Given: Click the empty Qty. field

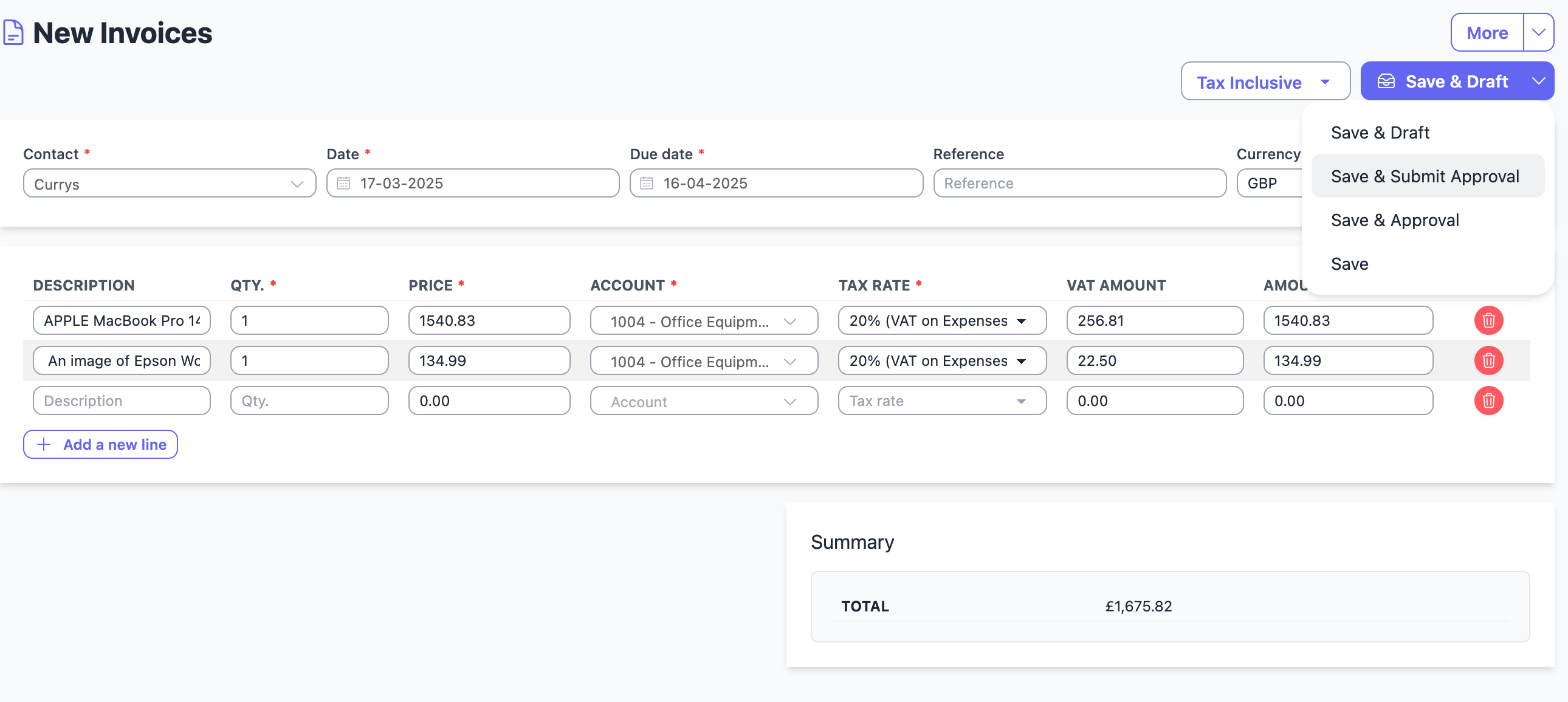Looking at the screenshot, I should click(309, 401).
